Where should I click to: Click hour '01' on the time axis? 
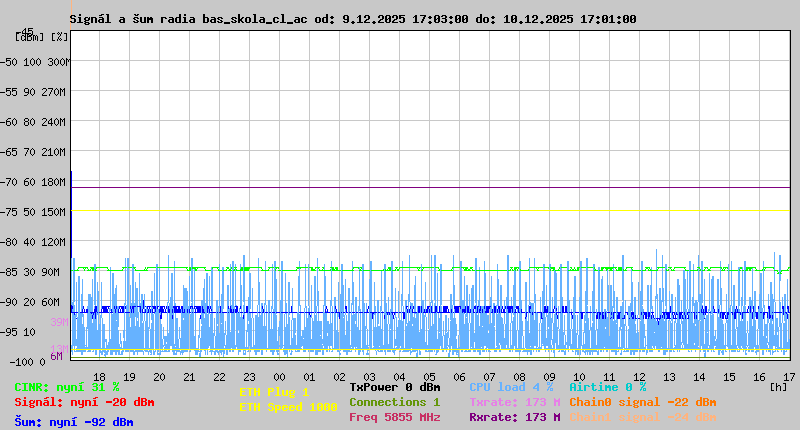click(x=309, y=377)
